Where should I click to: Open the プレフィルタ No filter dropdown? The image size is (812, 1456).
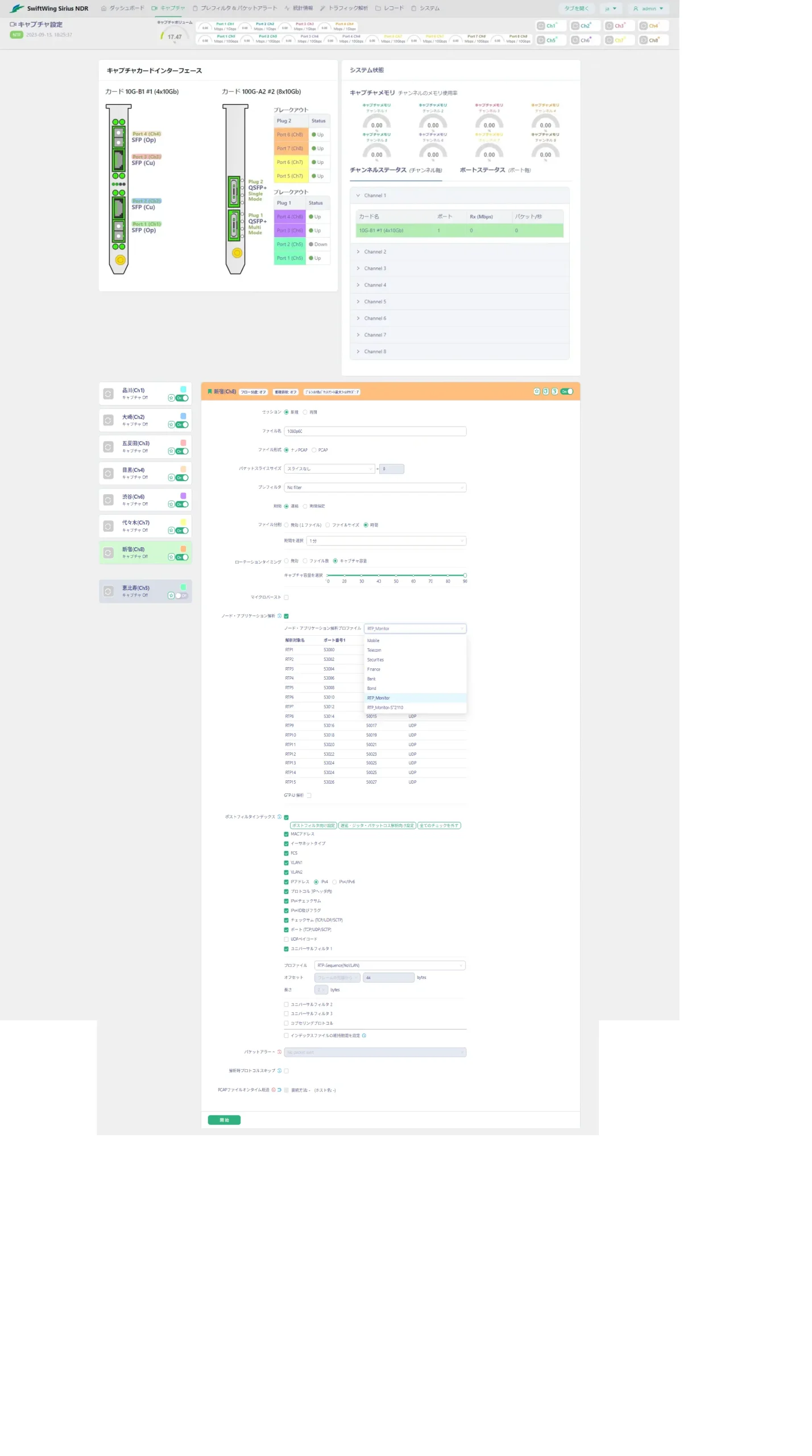click(x=375, y=487)
